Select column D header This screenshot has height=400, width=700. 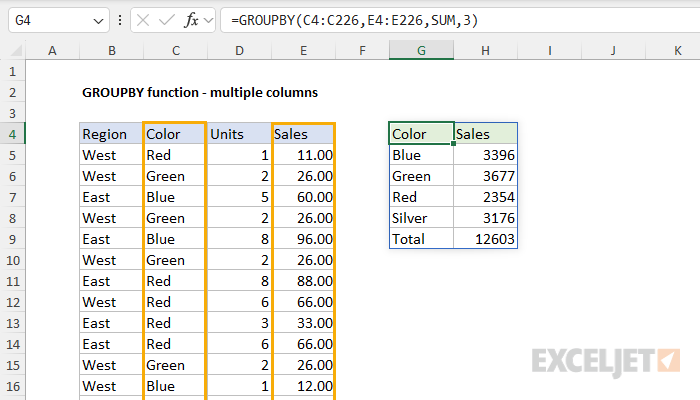[x=239, y=50]
